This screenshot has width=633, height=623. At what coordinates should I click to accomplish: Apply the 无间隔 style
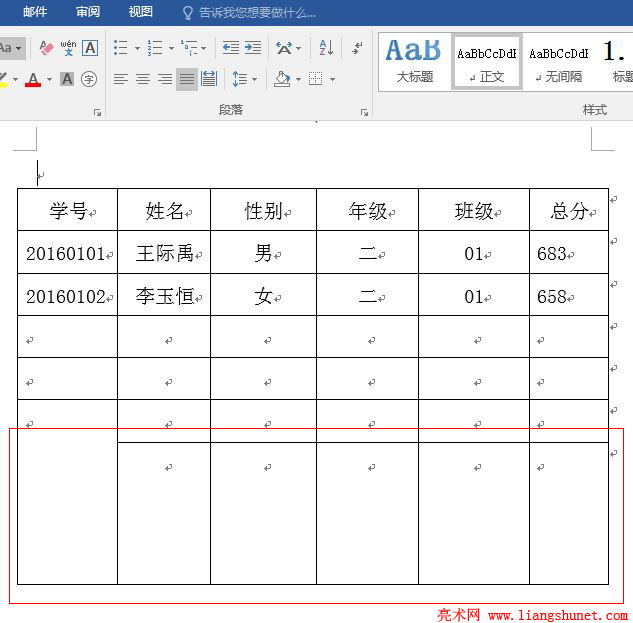[x=559, y=62]
